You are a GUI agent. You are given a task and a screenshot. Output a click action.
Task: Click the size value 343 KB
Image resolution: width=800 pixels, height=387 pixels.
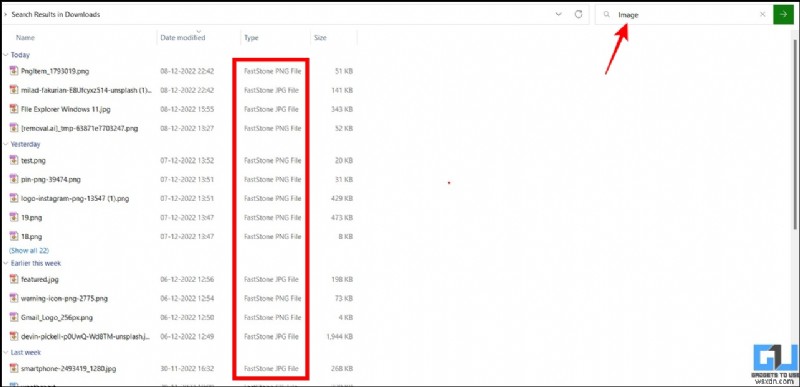click(342, 109)
